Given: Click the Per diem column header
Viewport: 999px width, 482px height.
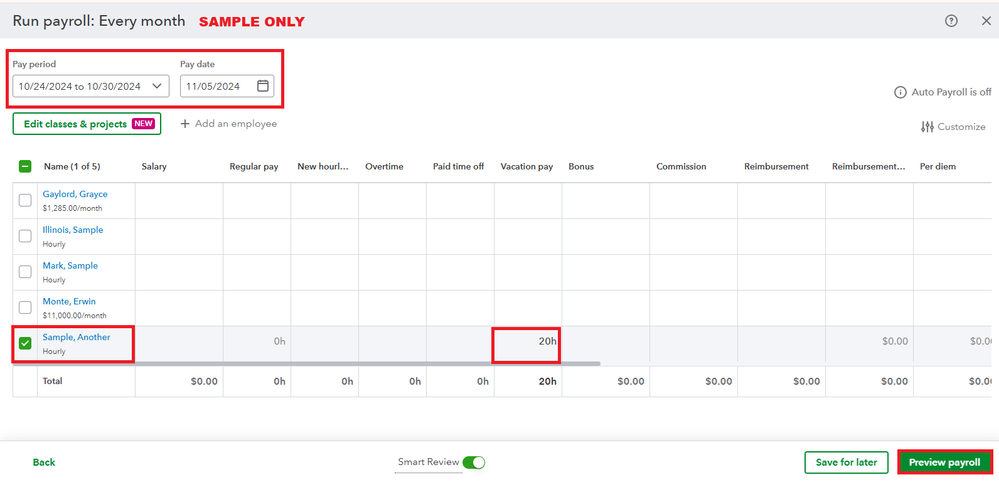Looking at the screenshot, I should [938, 167].
